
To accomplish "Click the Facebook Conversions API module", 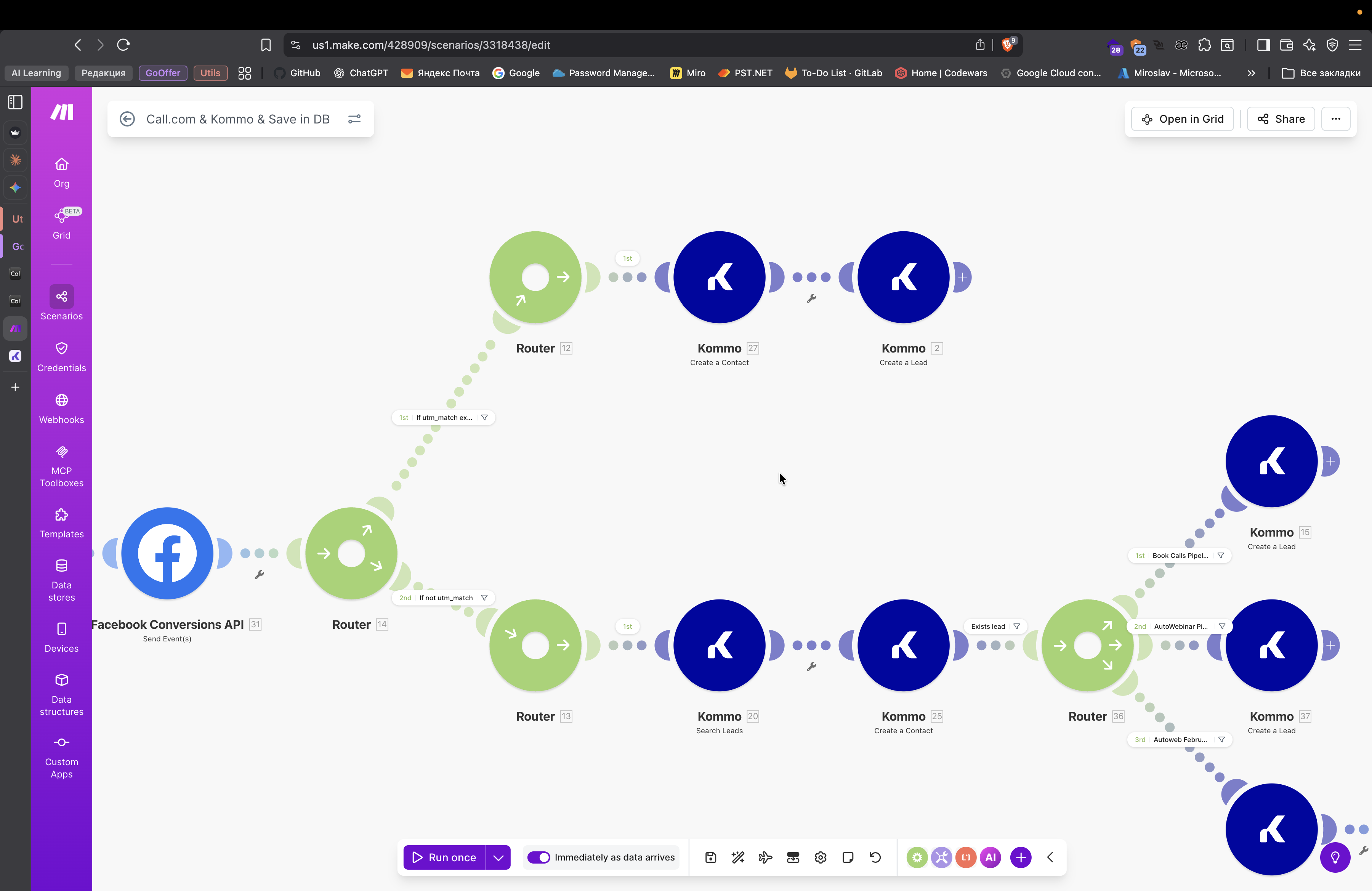I will (x=167, y=553).
